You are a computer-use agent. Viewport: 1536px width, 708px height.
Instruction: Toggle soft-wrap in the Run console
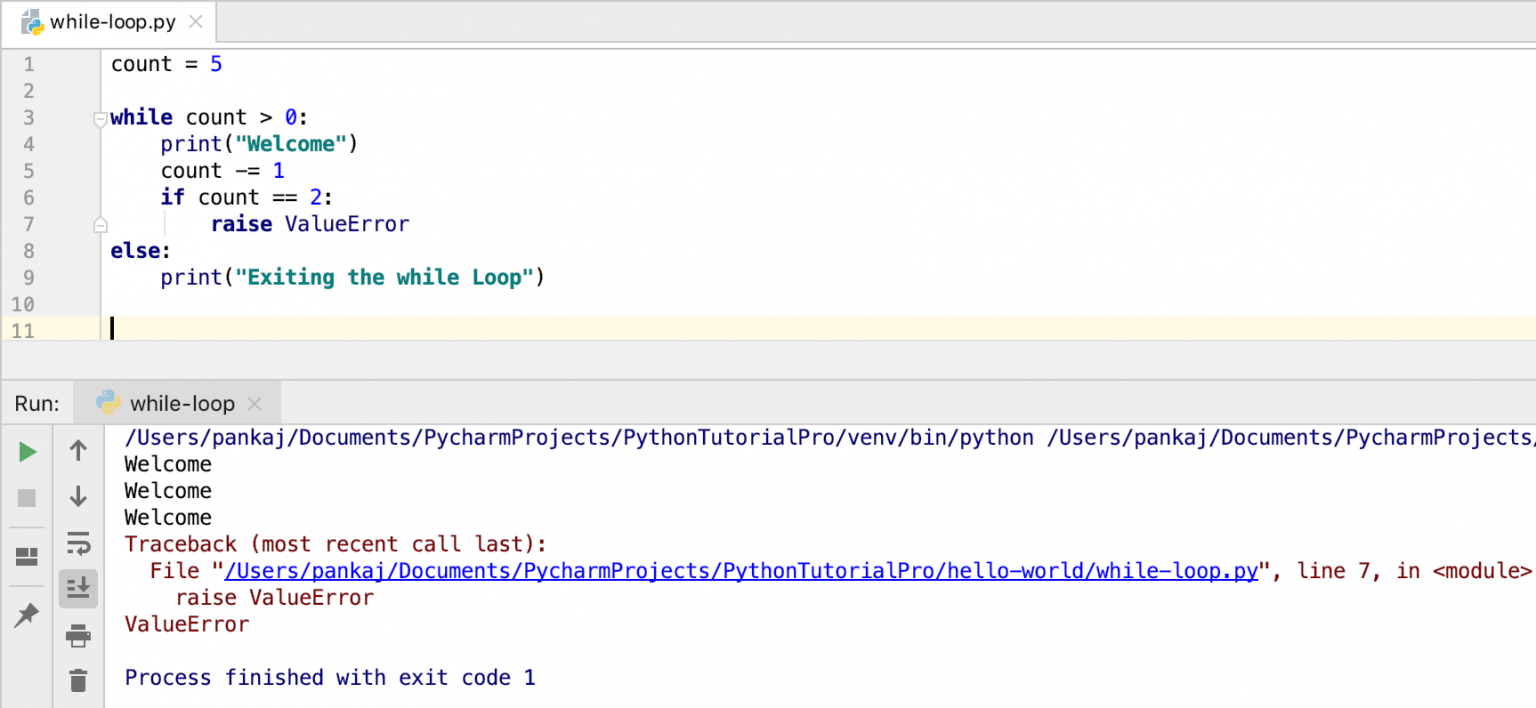click(x=78, y=543)
